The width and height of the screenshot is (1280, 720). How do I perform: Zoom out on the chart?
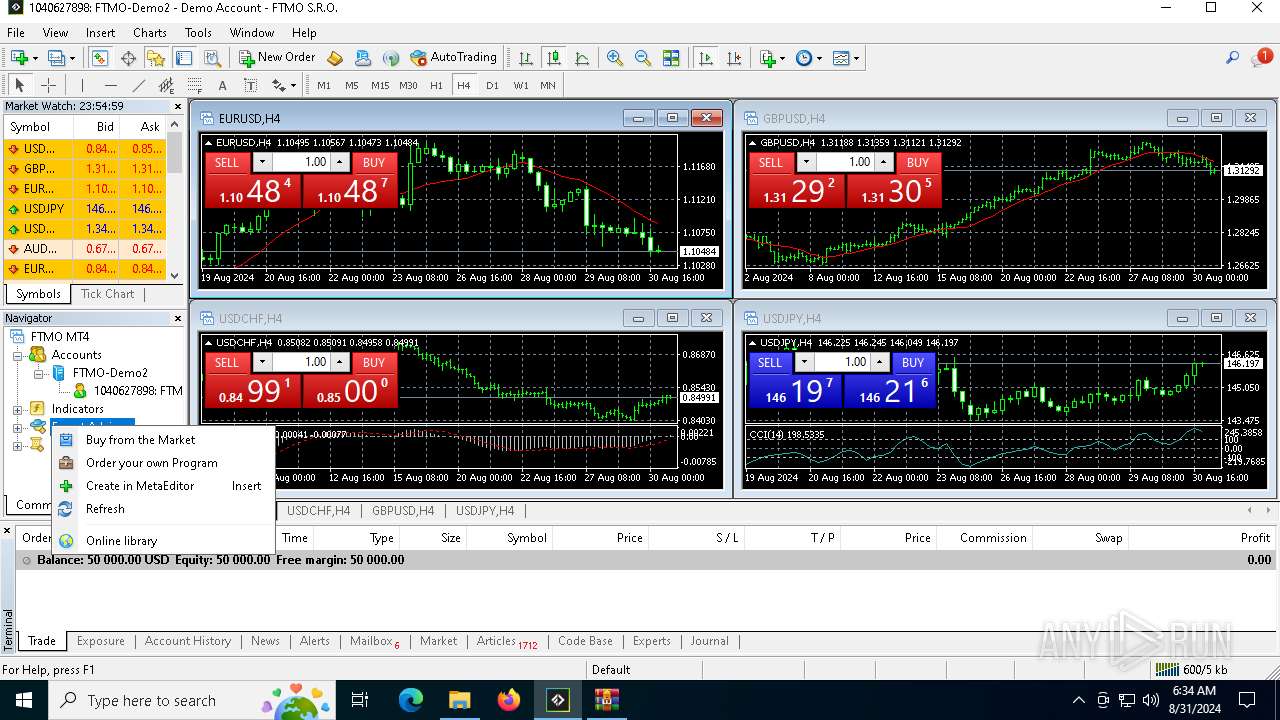643,58
